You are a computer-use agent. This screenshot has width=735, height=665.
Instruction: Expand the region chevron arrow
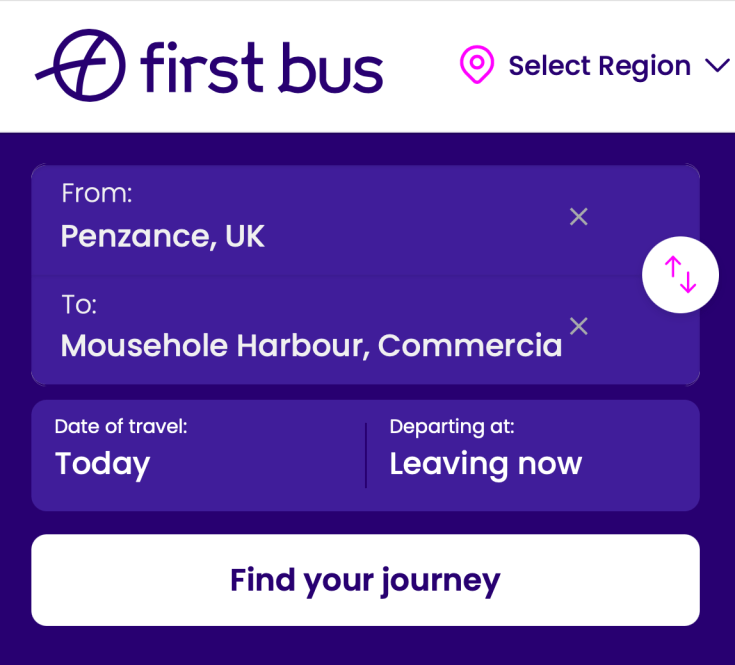pyautogui.click(x=717, y=66)
